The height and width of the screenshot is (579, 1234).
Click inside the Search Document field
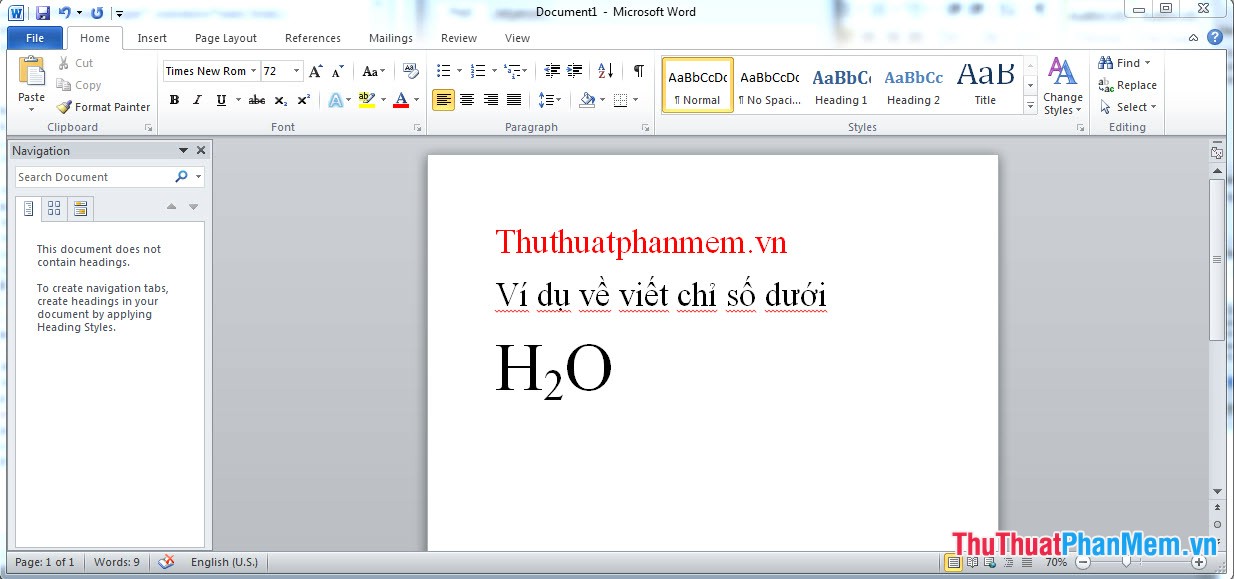coord(95,176)
